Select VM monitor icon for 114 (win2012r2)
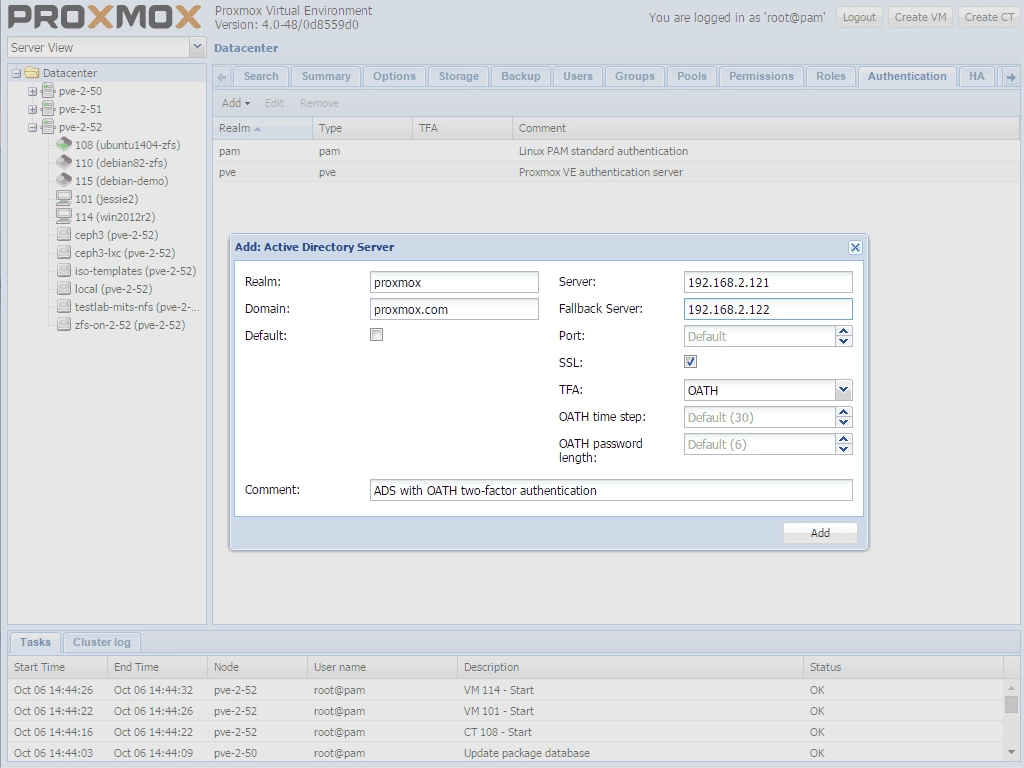 64,216
